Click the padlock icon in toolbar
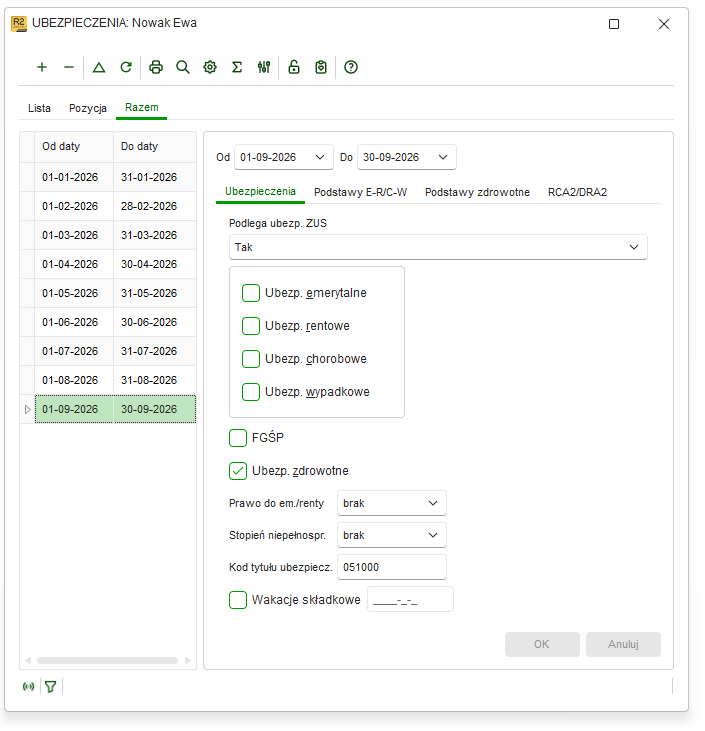 (x=294, y=67)
